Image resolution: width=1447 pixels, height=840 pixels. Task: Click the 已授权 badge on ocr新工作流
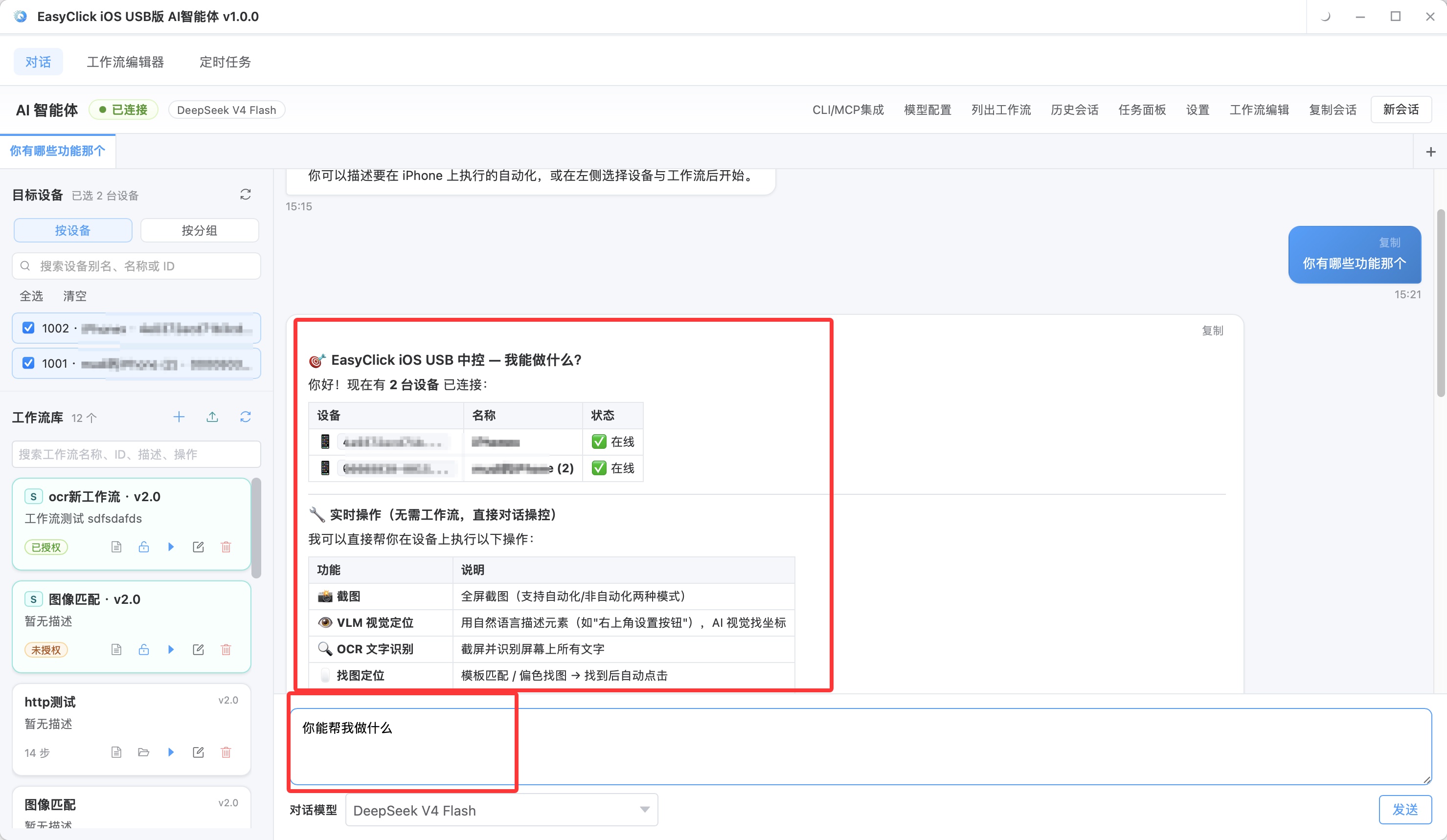(46, 547)
